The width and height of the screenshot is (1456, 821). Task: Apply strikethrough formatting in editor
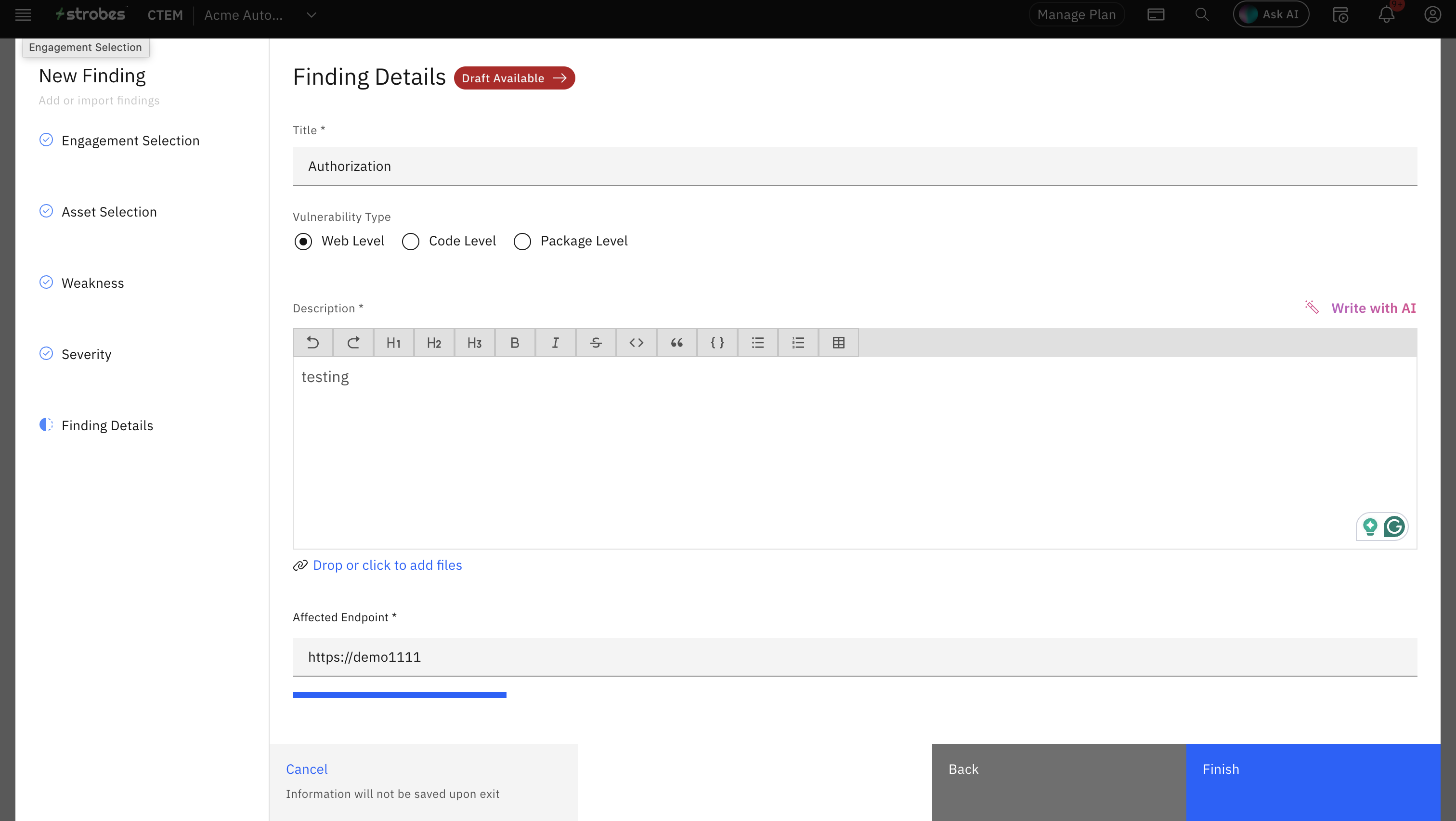596,343
